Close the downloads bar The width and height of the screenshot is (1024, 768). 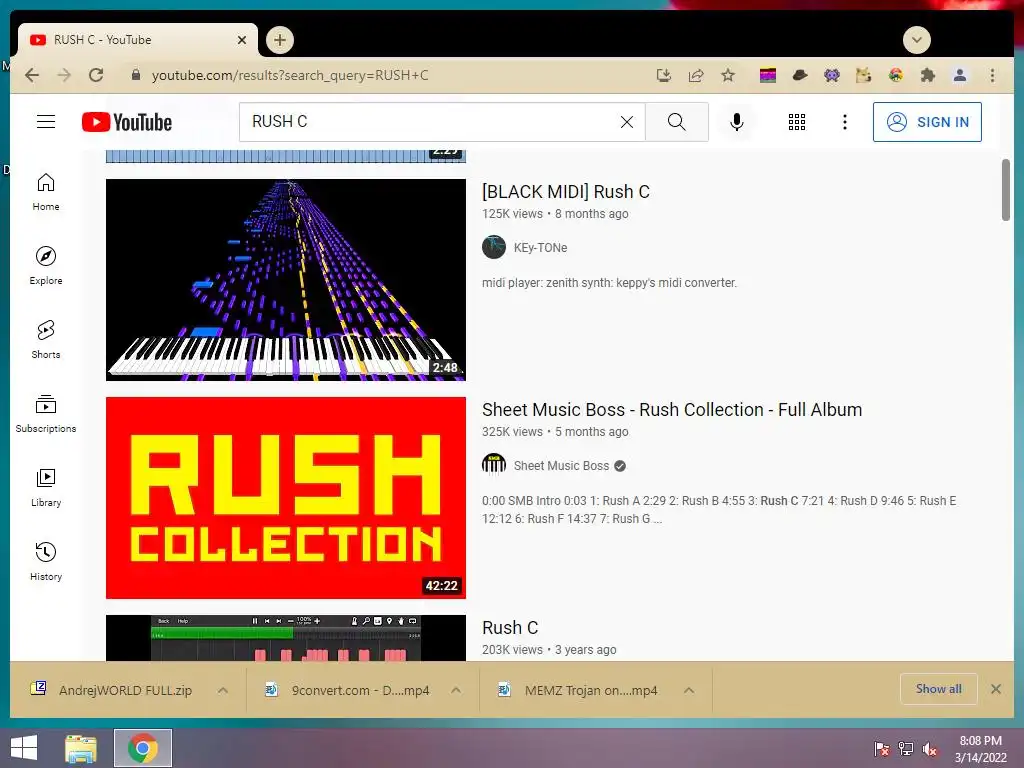tap(996, 689)
